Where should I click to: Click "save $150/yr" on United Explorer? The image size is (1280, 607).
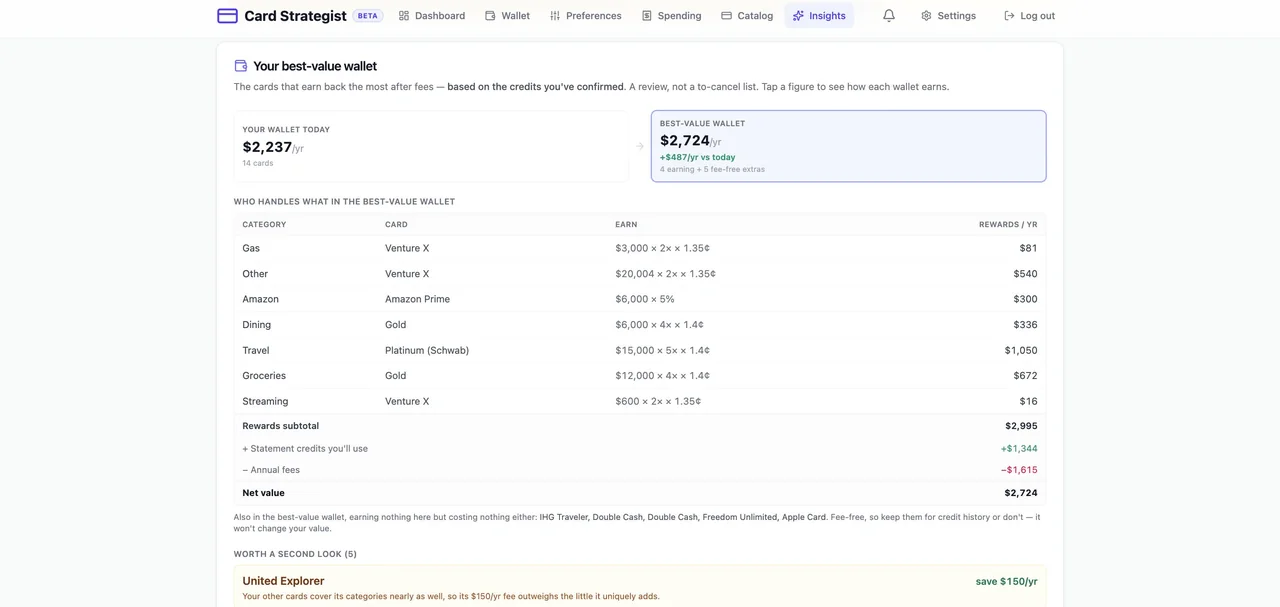click(1006, 581)
